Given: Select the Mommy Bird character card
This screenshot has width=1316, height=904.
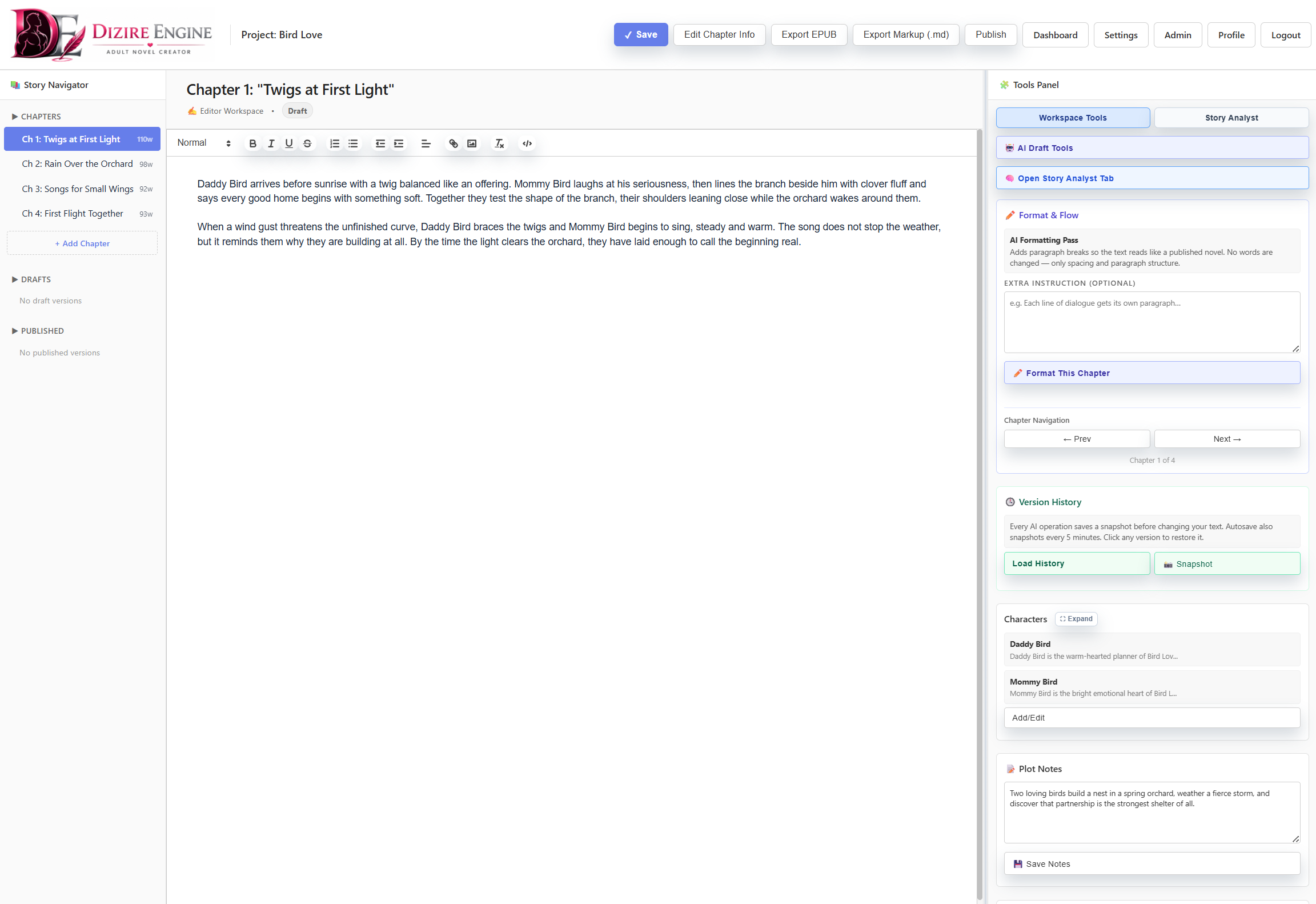Looking at the screenshot, I should [1152, 687].
